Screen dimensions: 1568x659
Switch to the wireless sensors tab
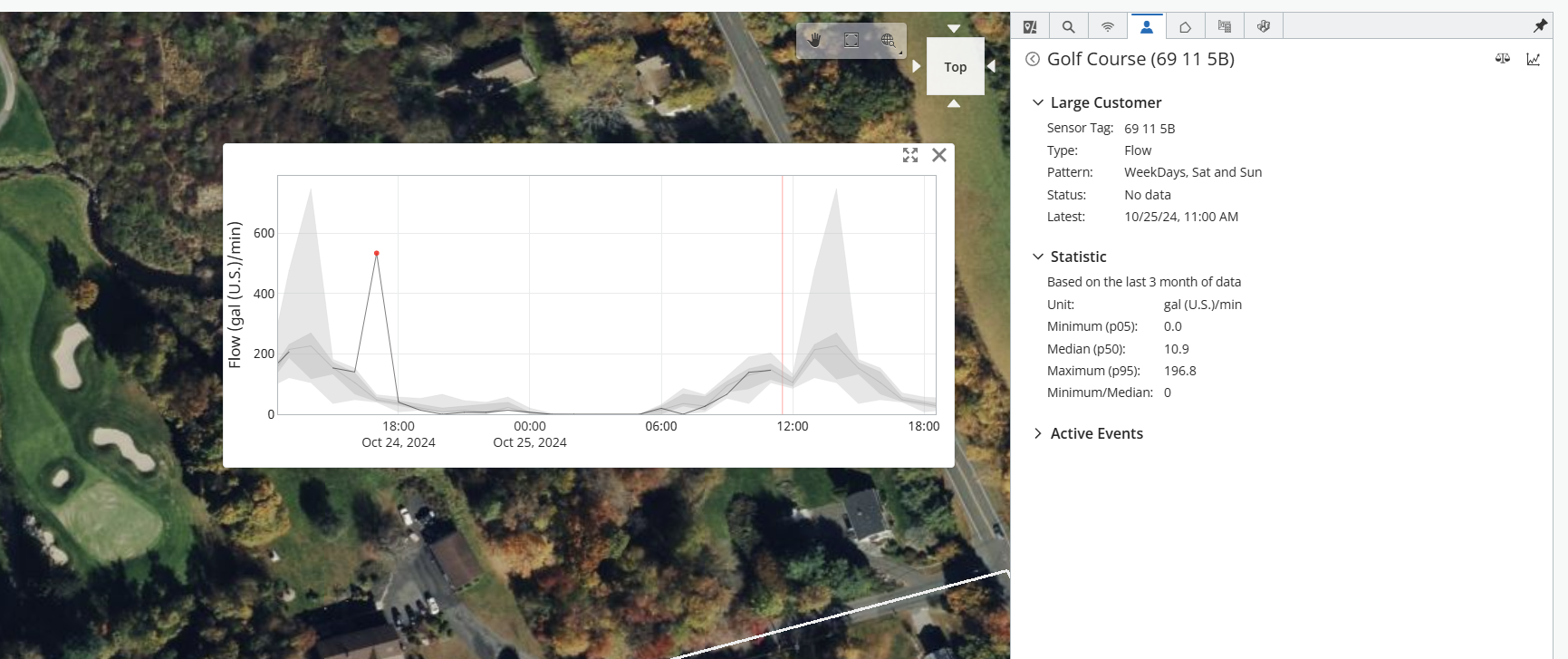(x=1108, y=27)
